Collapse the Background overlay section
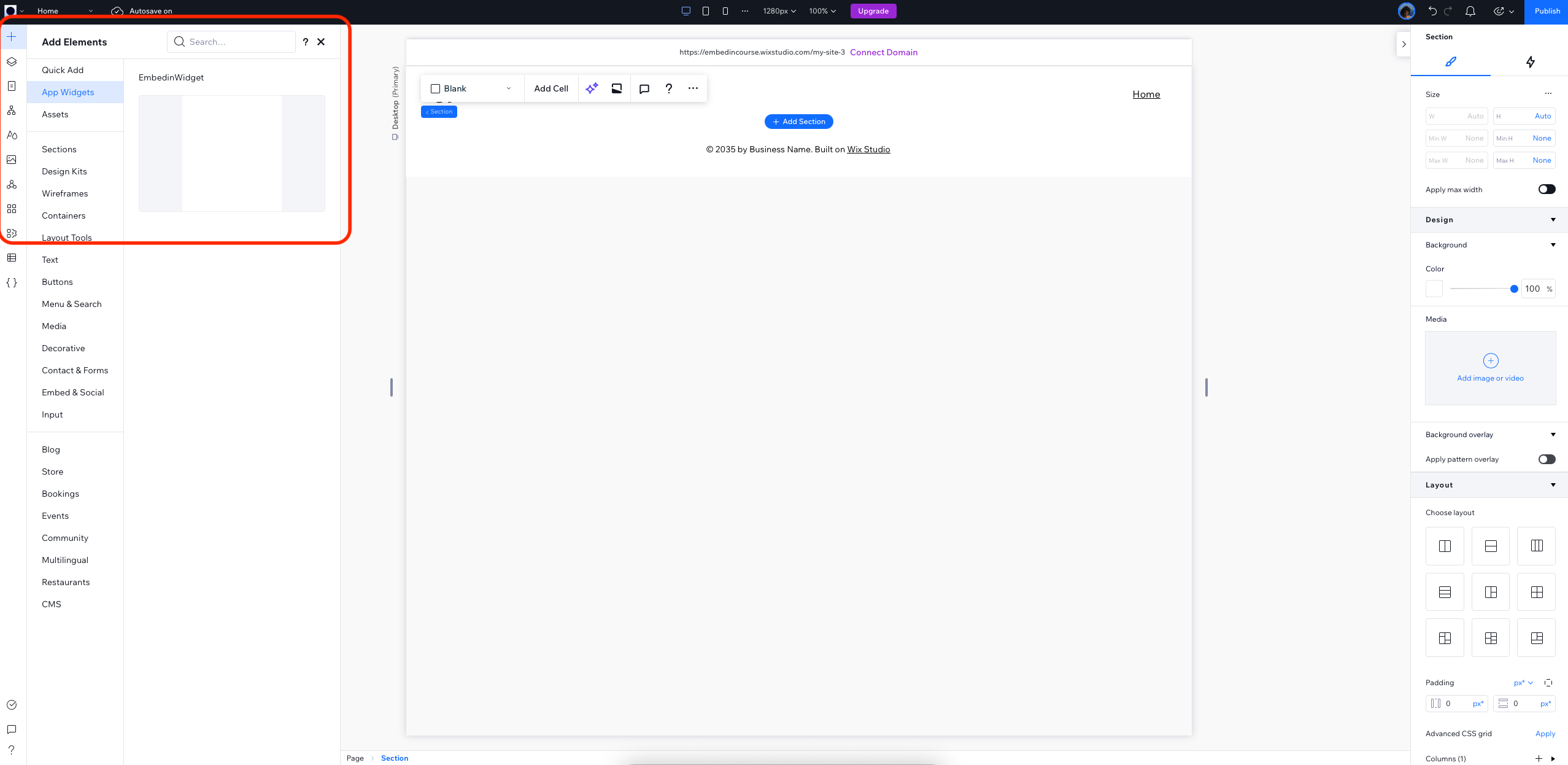This screenshot has width=1568, height=765. [1553, 434]
